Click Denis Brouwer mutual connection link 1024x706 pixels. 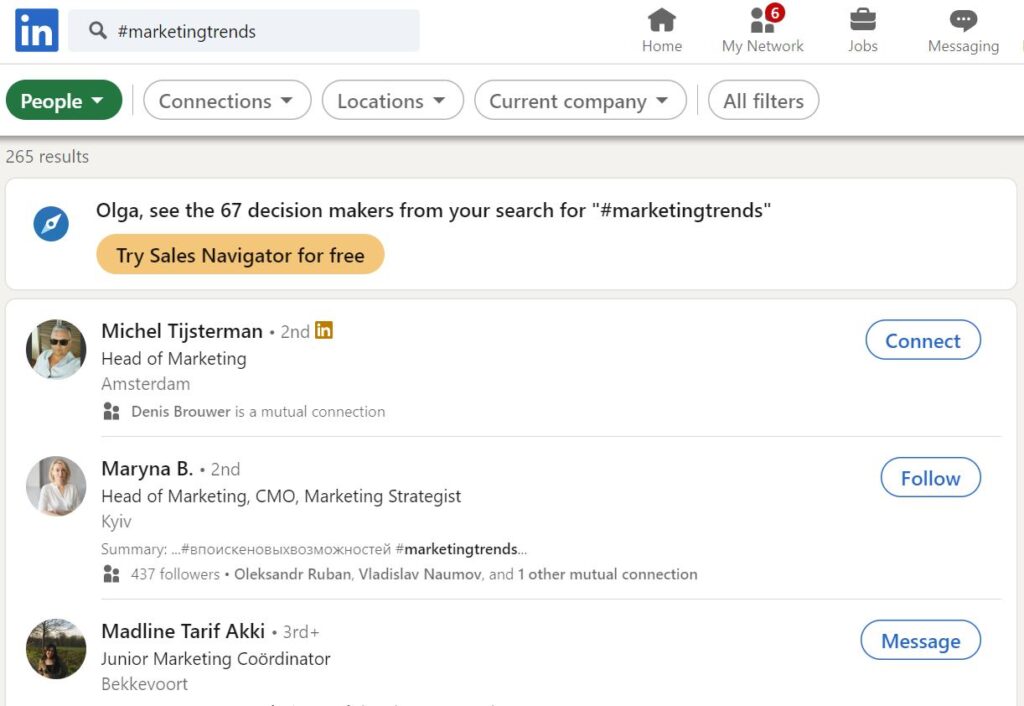[x=181, y=411]
